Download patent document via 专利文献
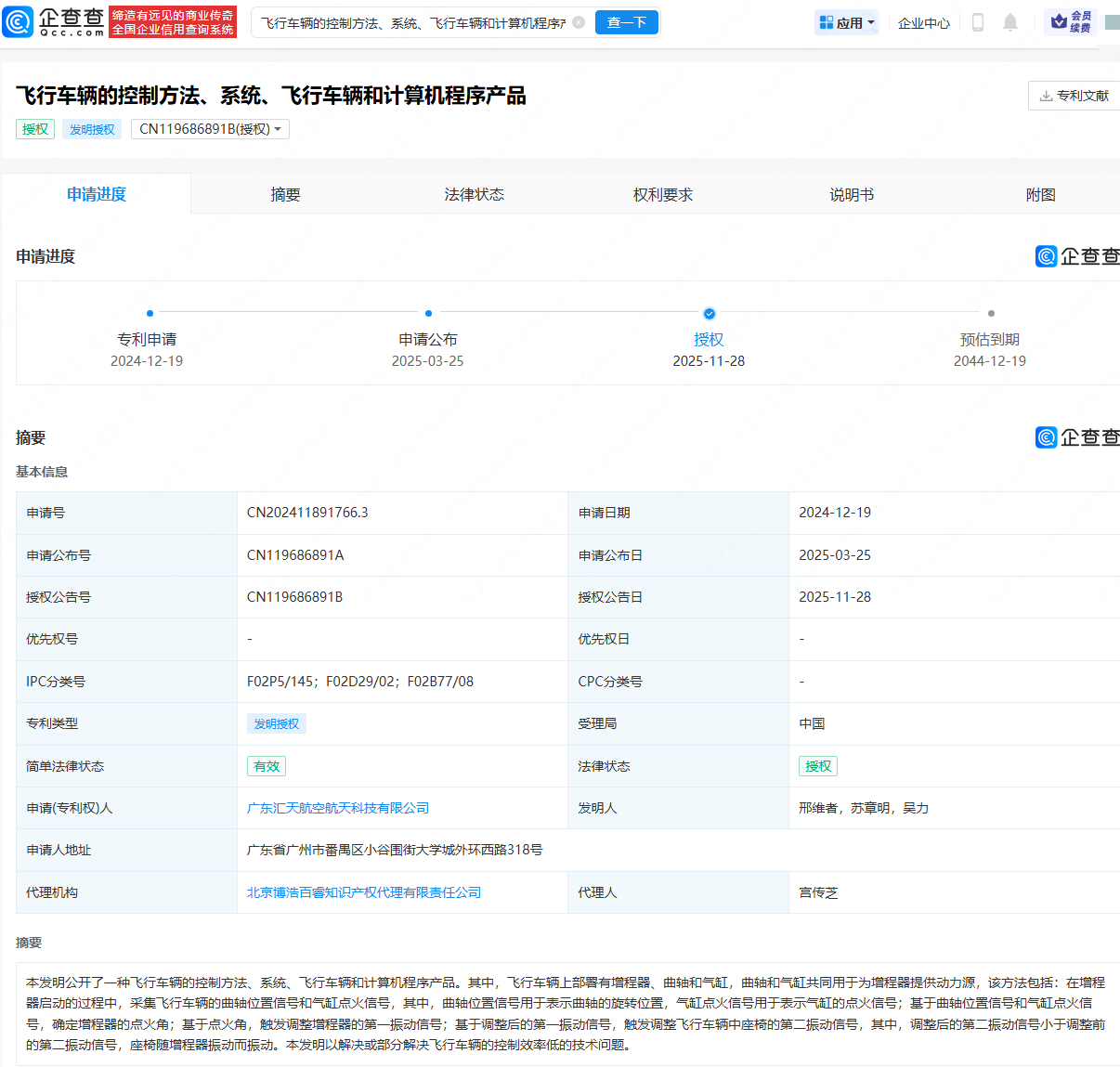 pos(1074,96)
